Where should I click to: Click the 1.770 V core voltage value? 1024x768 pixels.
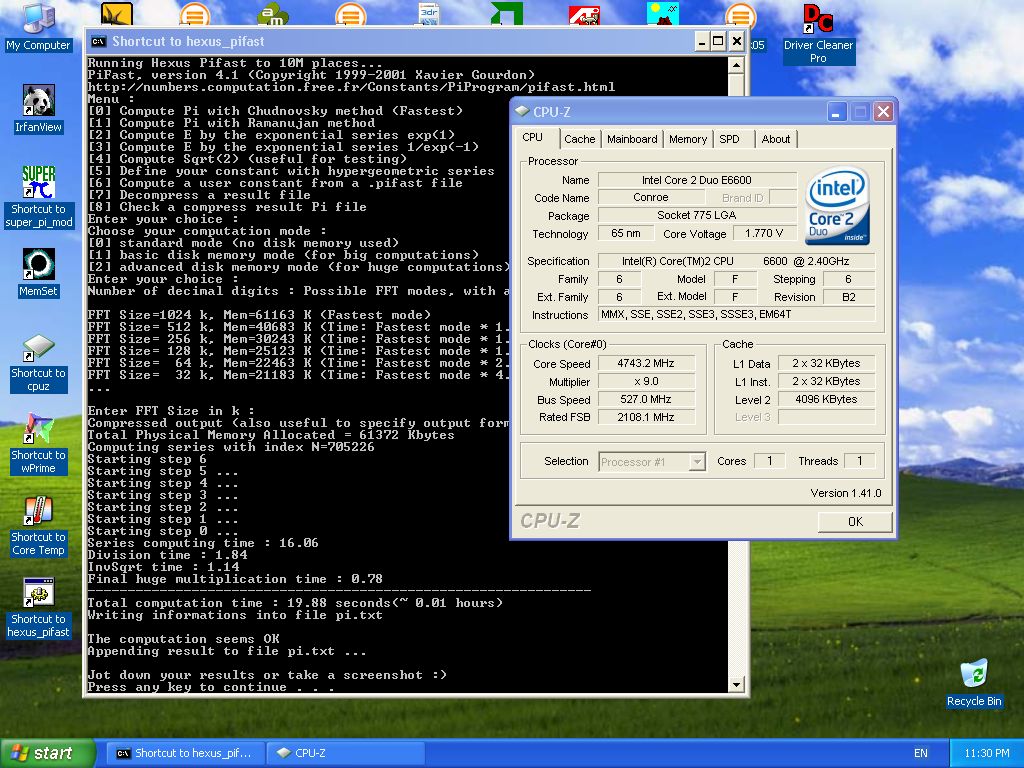tap(763, 233)
